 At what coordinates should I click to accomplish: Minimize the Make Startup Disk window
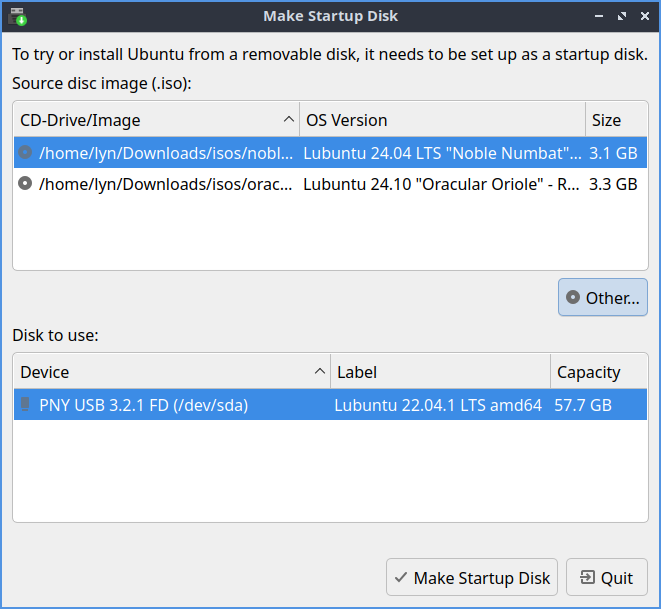[599, 16]
